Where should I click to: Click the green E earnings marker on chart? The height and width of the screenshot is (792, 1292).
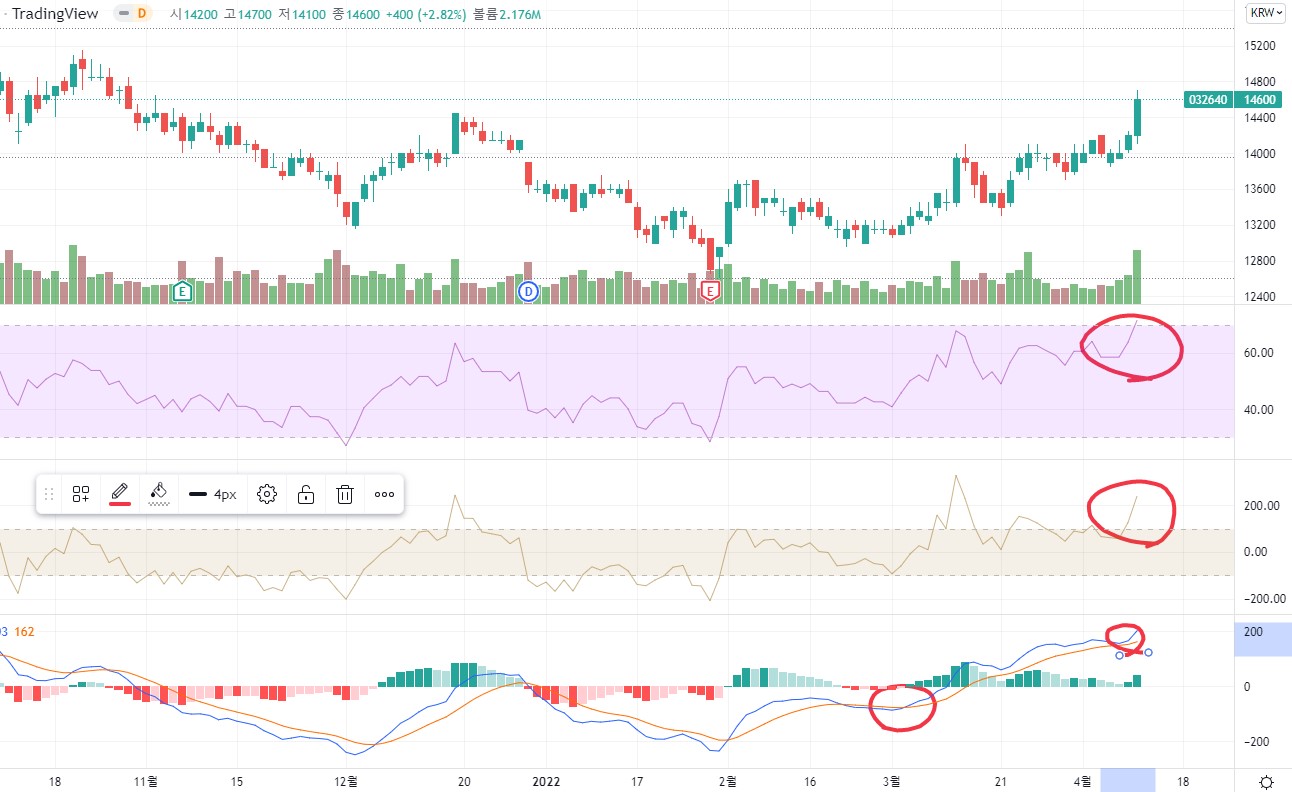[x=182, y=292]
